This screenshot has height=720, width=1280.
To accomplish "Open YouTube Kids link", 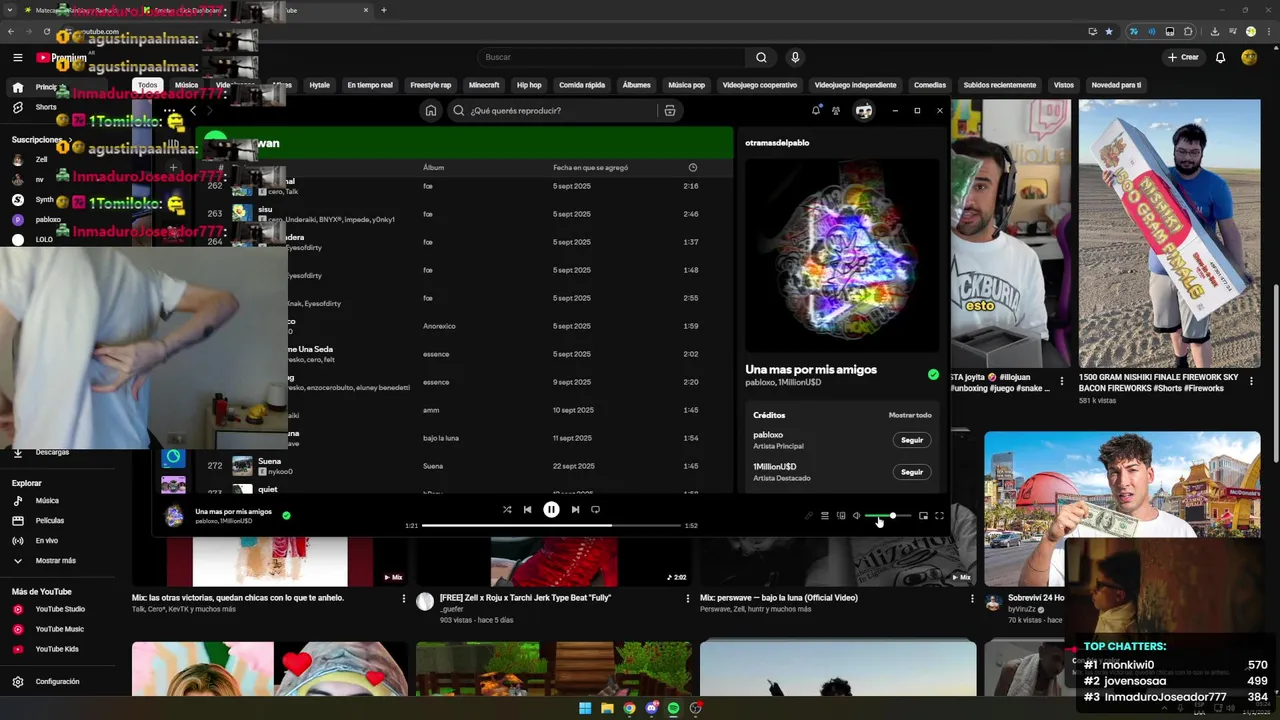I will click(x=57, y=649).
